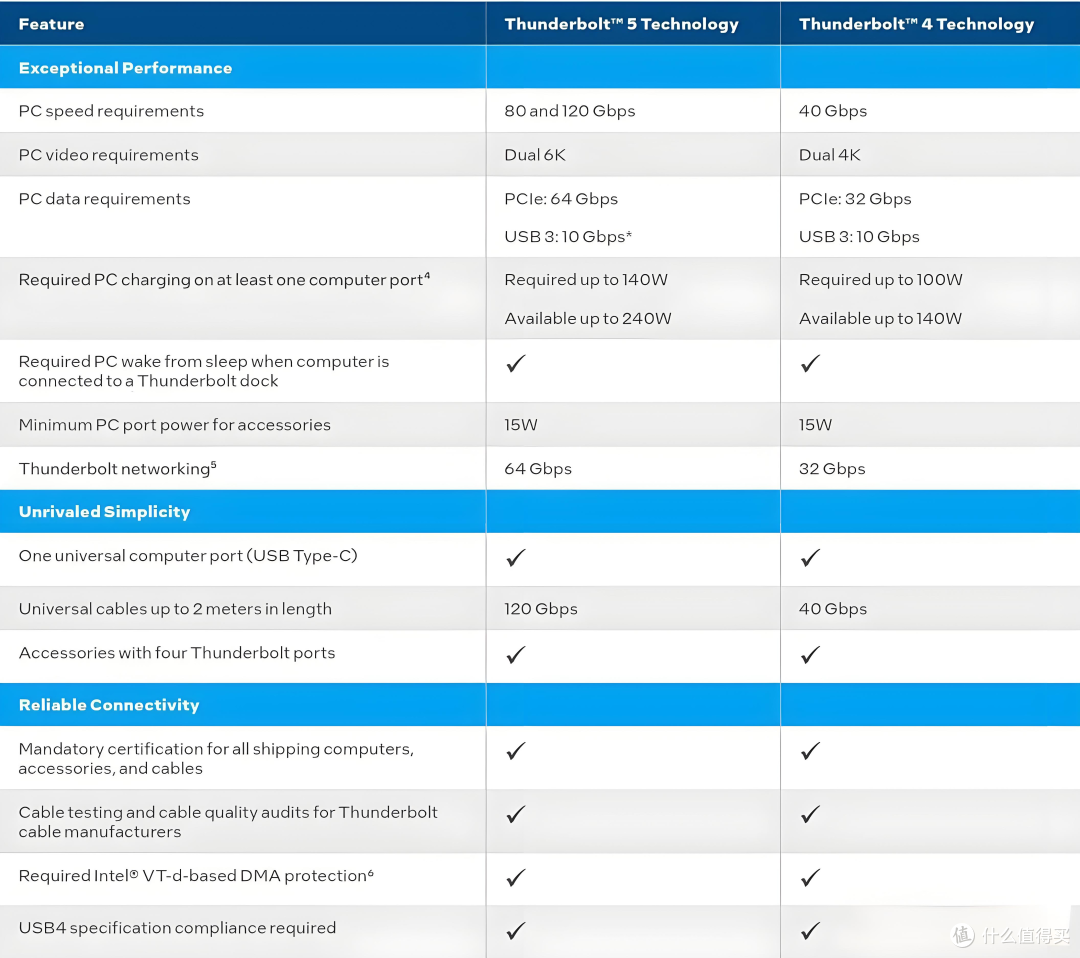This screenshot has height=958, width=1080.
Task: Click Thunderbolt 5 checkmark for wake from sleep
Action: point(516,363)
